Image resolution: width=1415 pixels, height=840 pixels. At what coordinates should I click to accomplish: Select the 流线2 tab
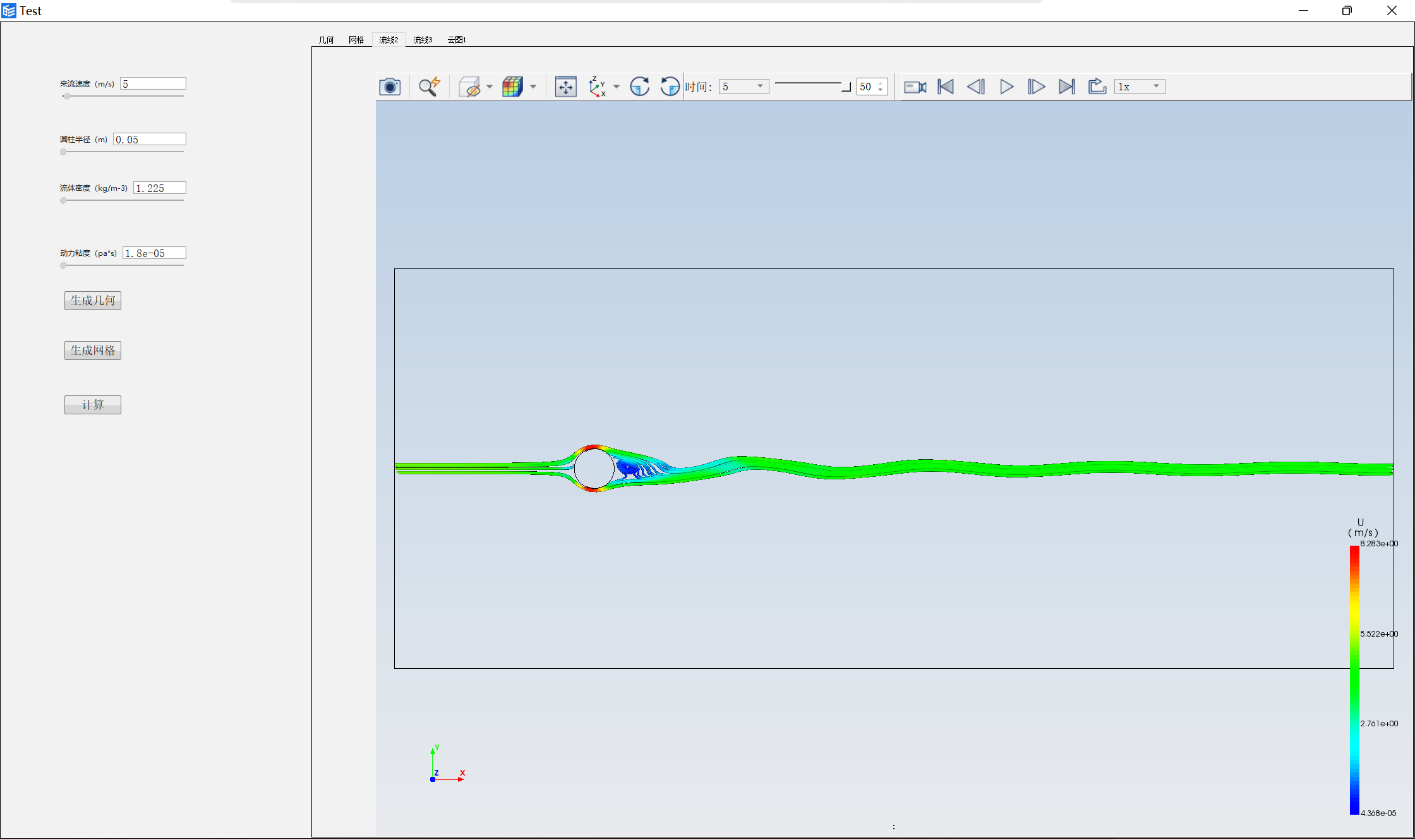click(388, 39)
